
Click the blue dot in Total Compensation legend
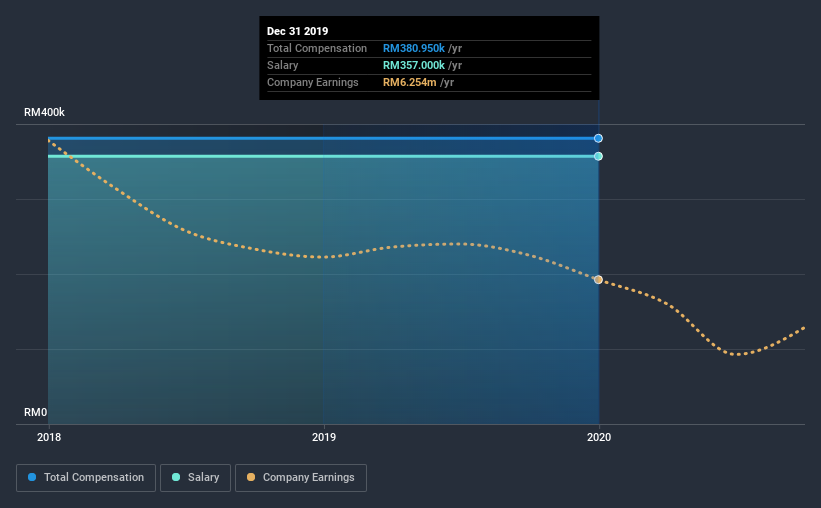point(32,477)
